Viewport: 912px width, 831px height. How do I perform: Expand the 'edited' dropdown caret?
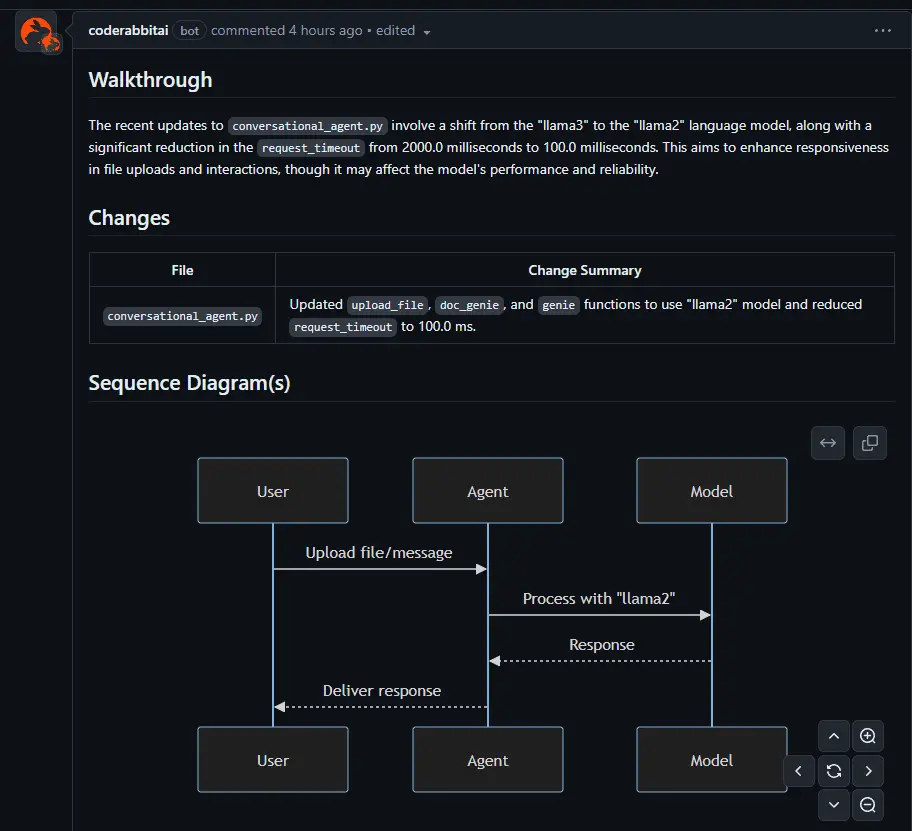click(428, 31)
